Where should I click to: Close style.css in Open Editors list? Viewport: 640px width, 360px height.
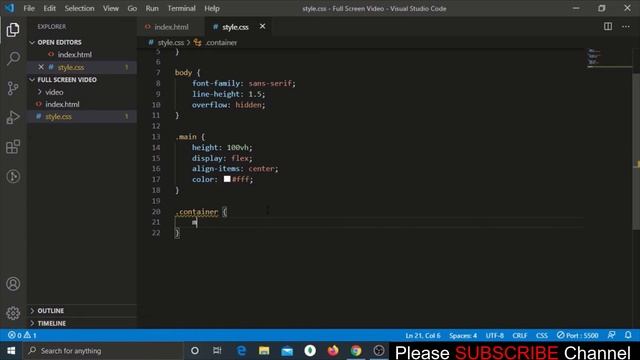[x=41, y=67]
